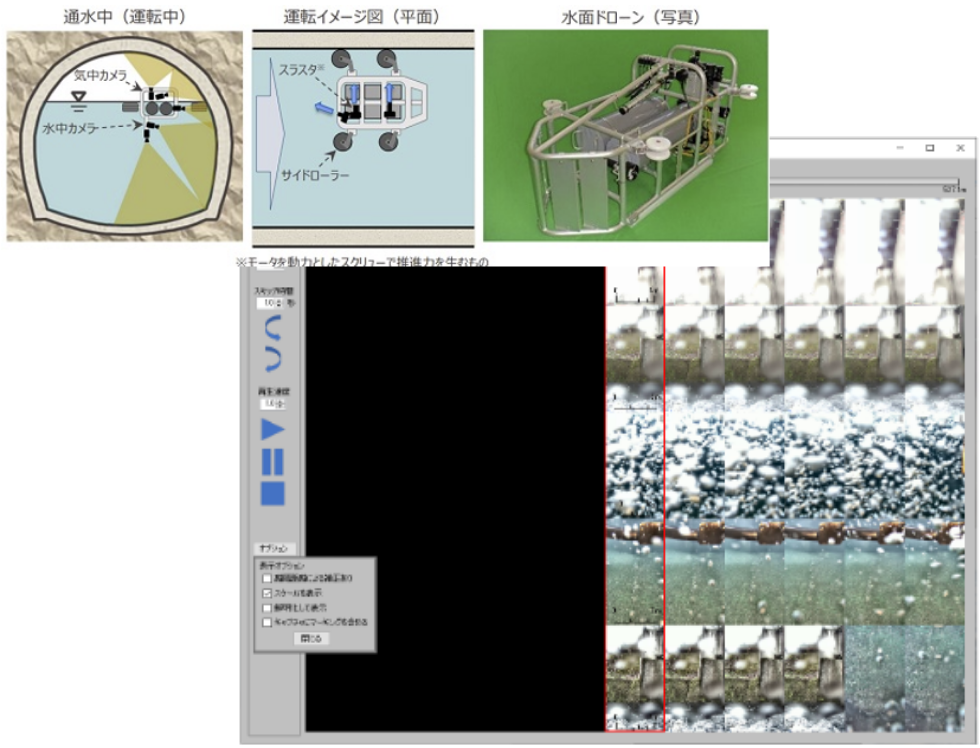Image resolution: width=980 pixels, height=748 pixels.
Task: Click the 水面ドローン photo on green background
Action: point(625,135)
